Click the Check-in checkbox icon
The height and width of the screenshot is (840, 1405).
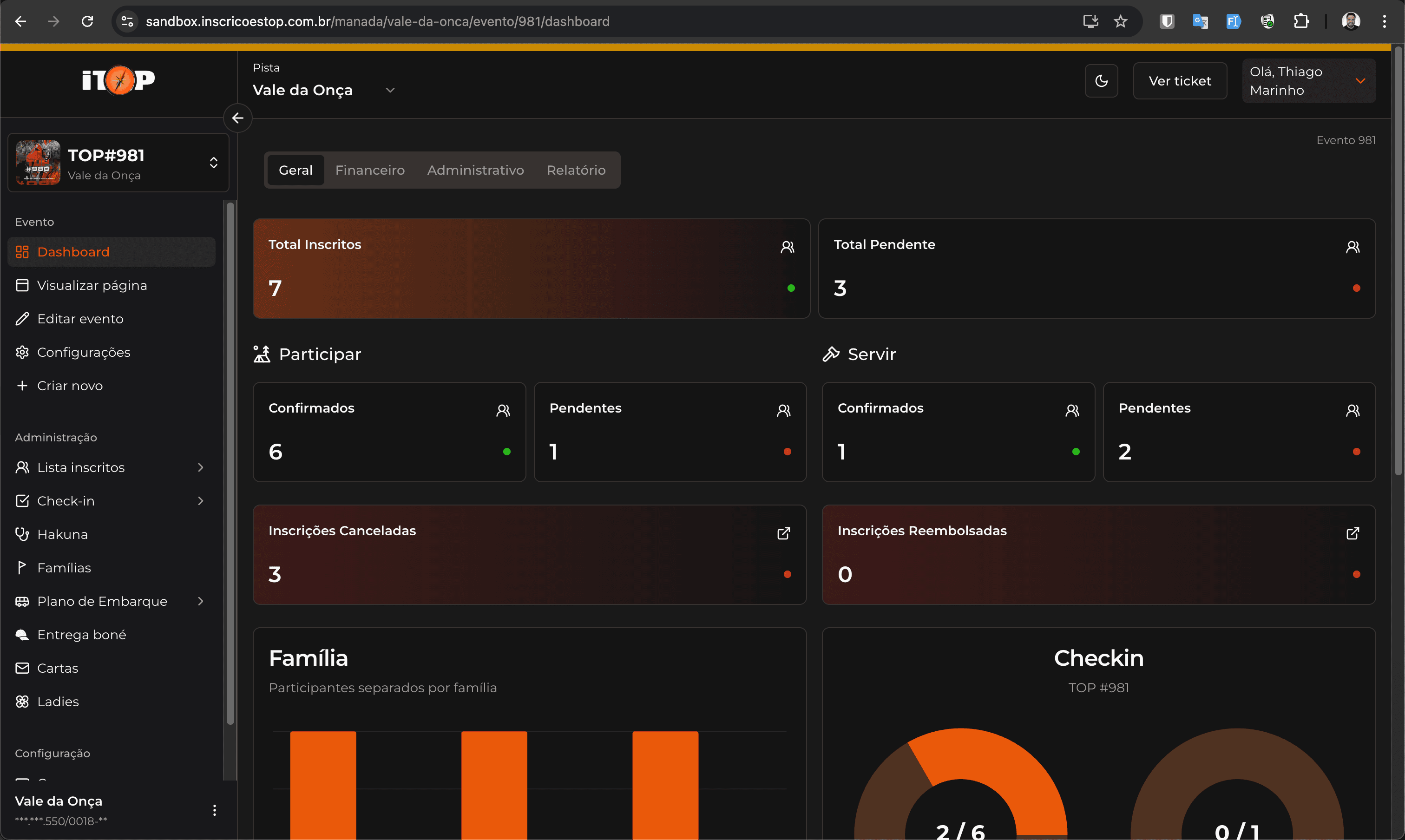(x=22, y=501)
